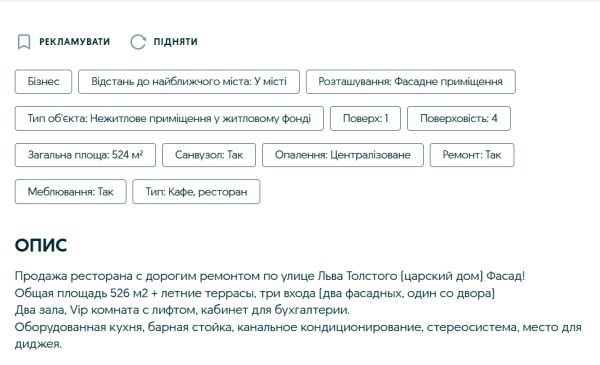600x365 pixels.
Task: Click the line 'Два зала, Vip комната'
Action: (x=182, y=310)
